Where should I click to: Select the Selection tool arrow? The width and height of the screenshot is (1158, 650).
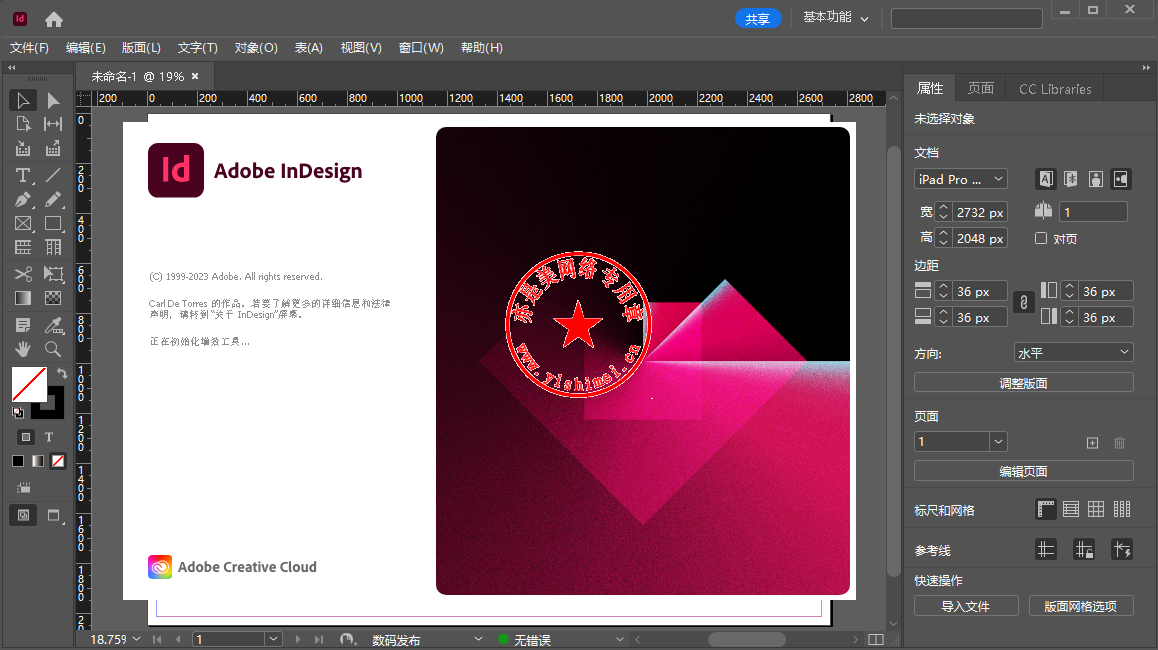pyautogui.click(x=23, y=100)
